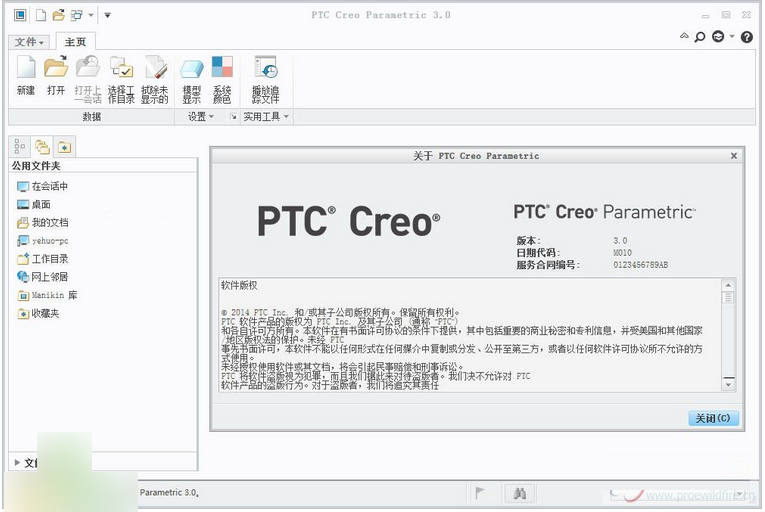Select Manikin library (Manikin 库) entry
The width and height of the screenshot is (765, 512).
pos(47,295)
